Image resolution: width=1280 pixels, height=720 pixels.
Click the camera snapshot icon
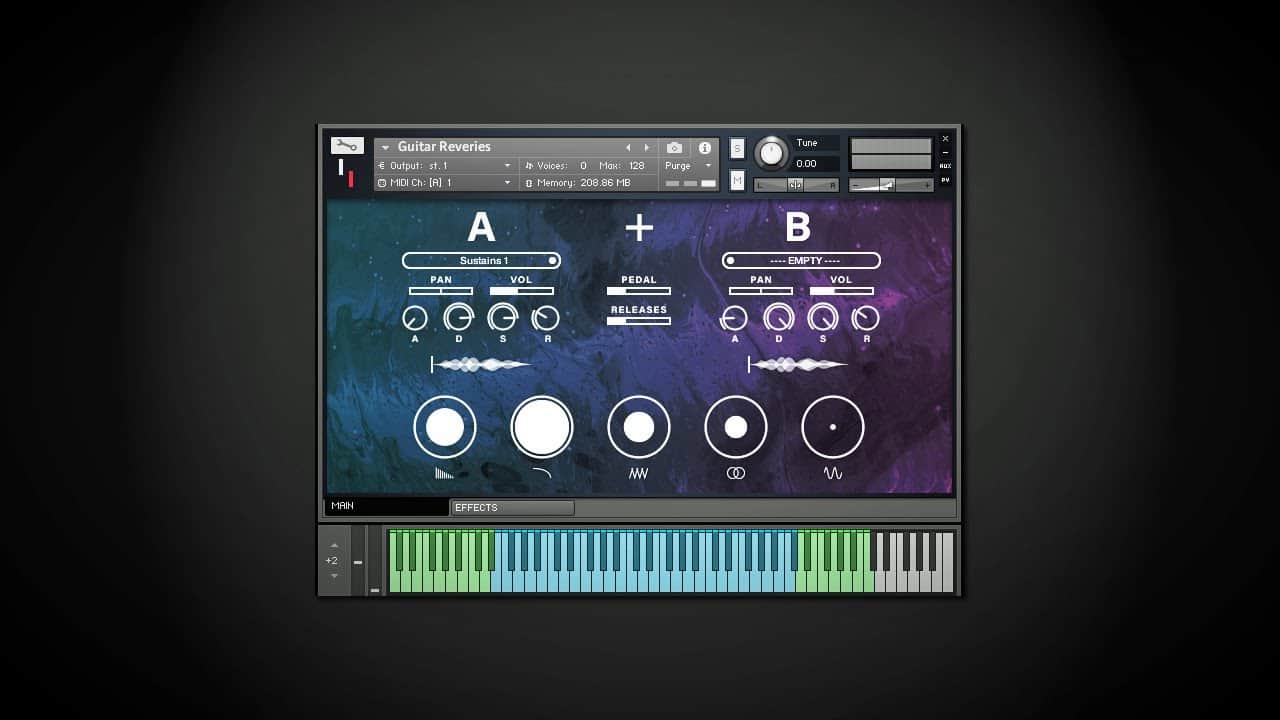674,148
